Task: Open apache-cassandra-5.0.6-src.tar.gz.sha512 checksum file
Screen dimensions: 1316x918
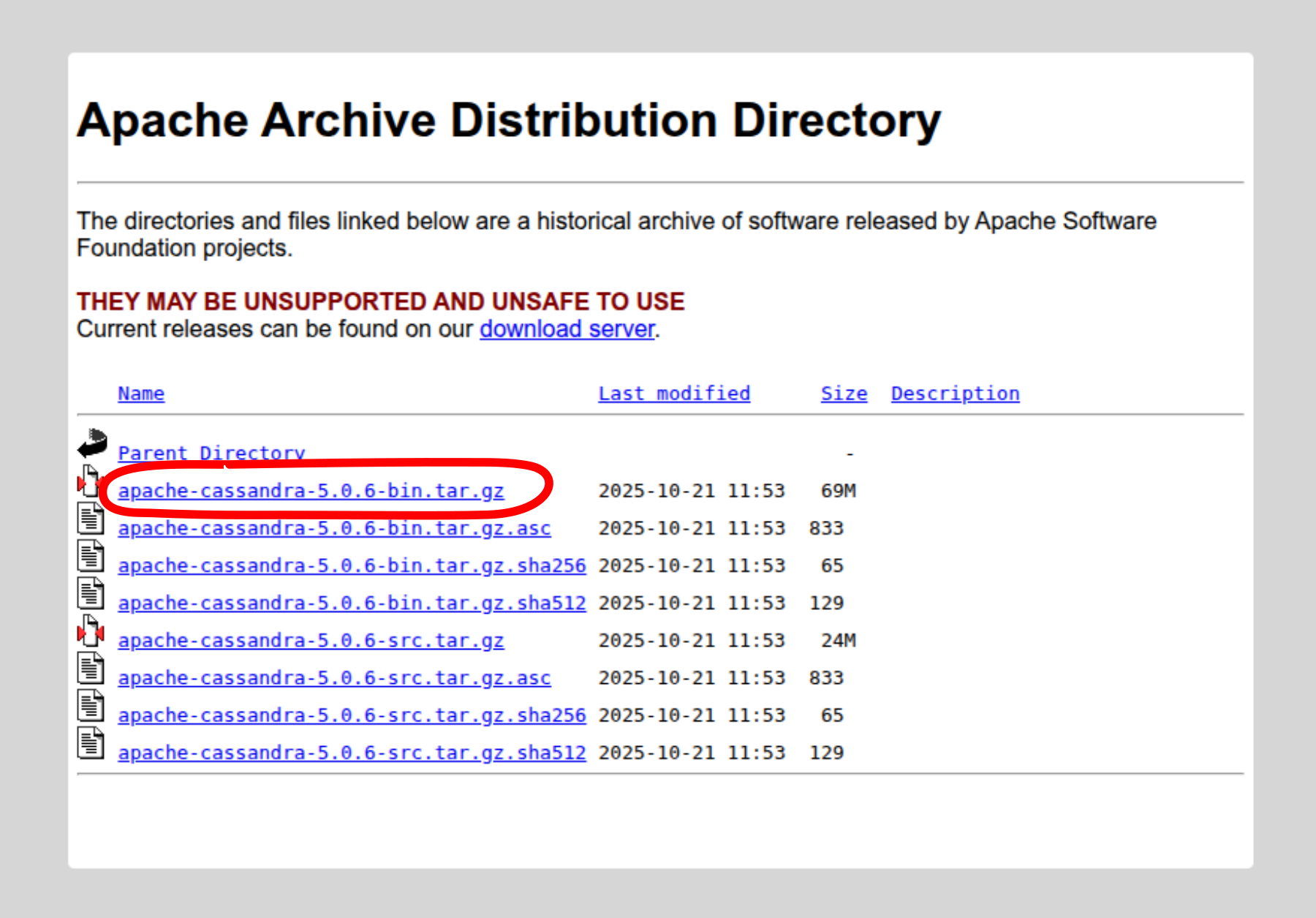Action: point(352,753)
